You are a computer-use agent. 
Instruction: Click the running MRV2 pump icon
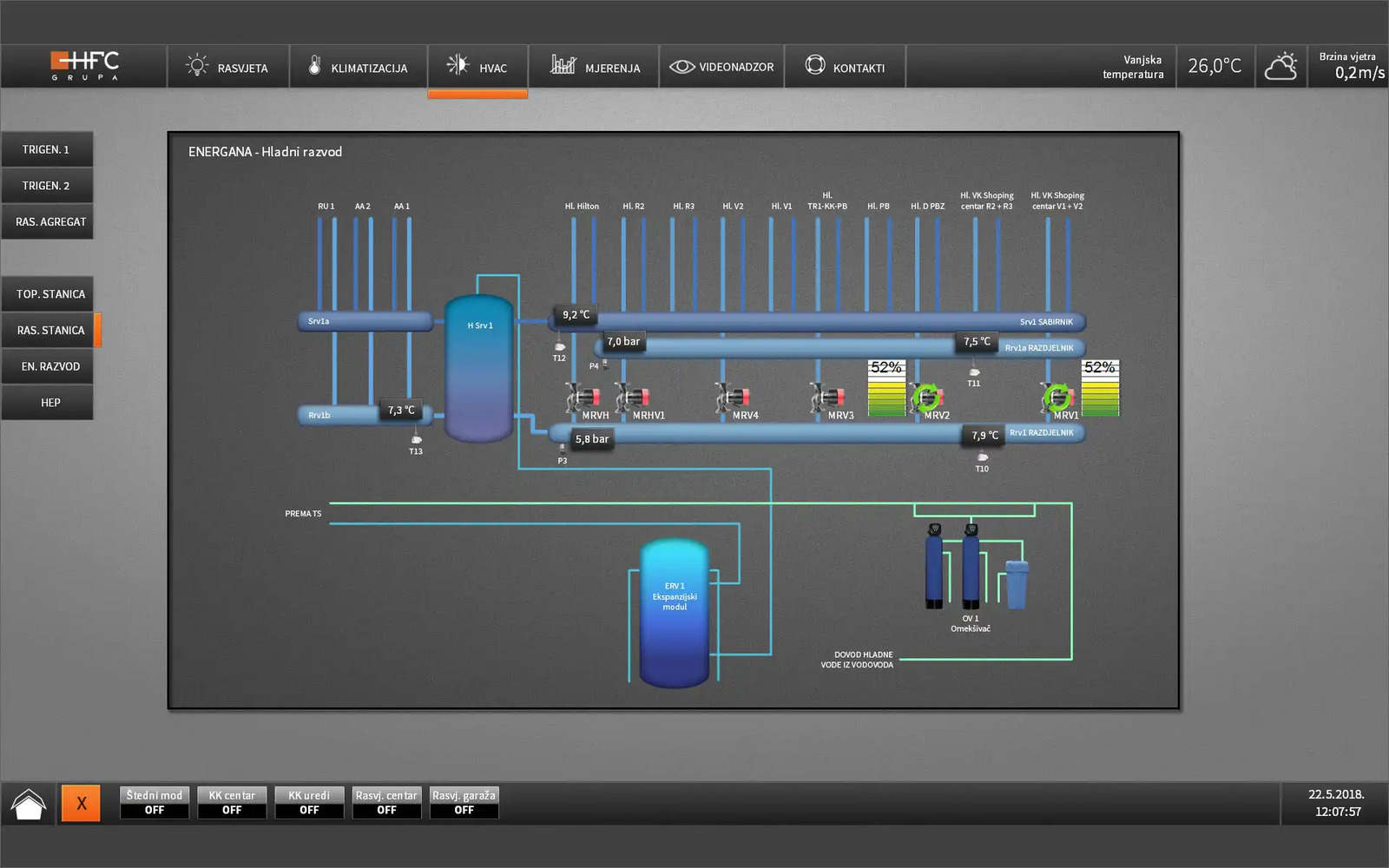[926, 398]
